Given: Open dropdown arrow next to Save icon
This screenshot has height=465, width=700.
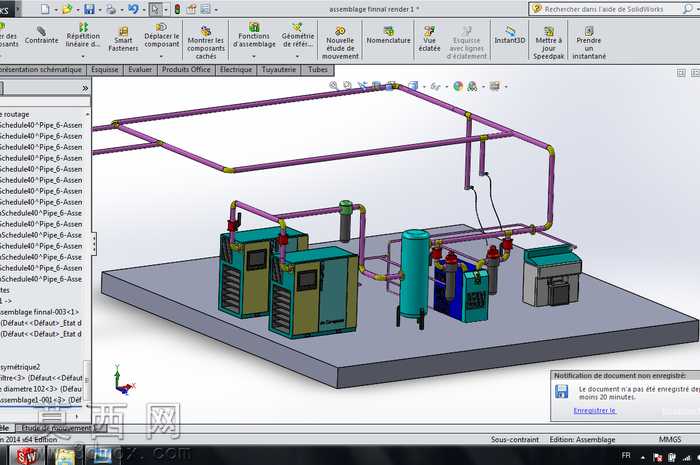Looking at the screenshot, I should tap(100, 9).
